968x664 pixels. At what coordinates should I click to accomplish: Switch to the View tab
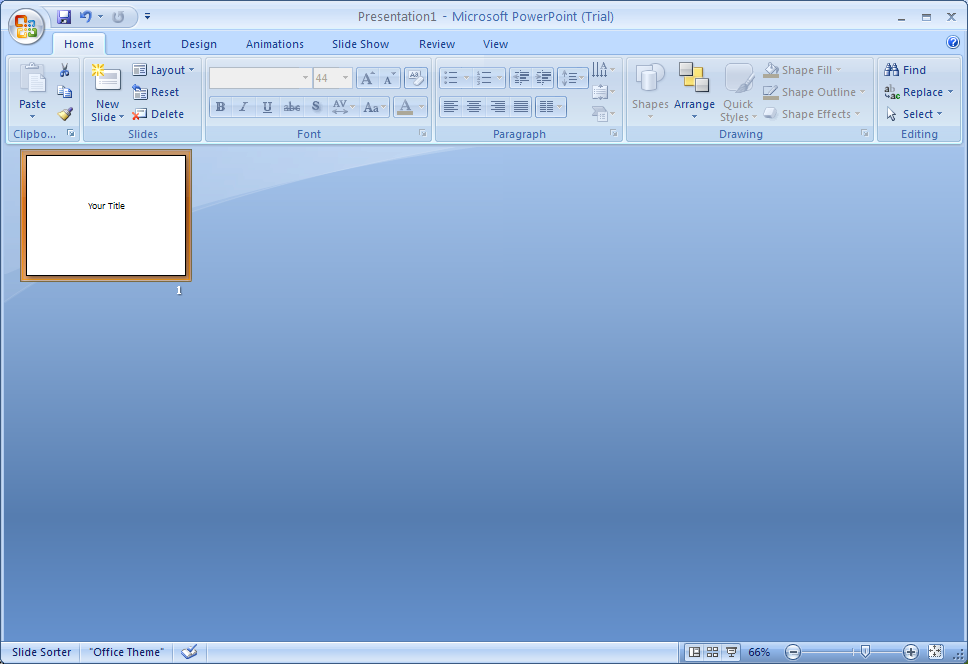(495, 44)
